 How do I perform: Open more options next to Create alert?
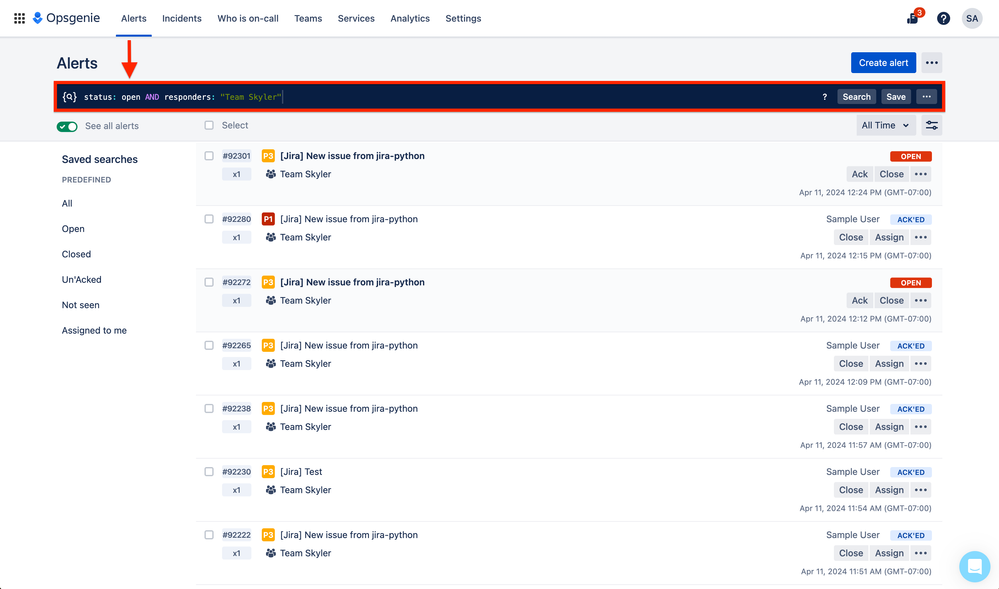(931, 62)
